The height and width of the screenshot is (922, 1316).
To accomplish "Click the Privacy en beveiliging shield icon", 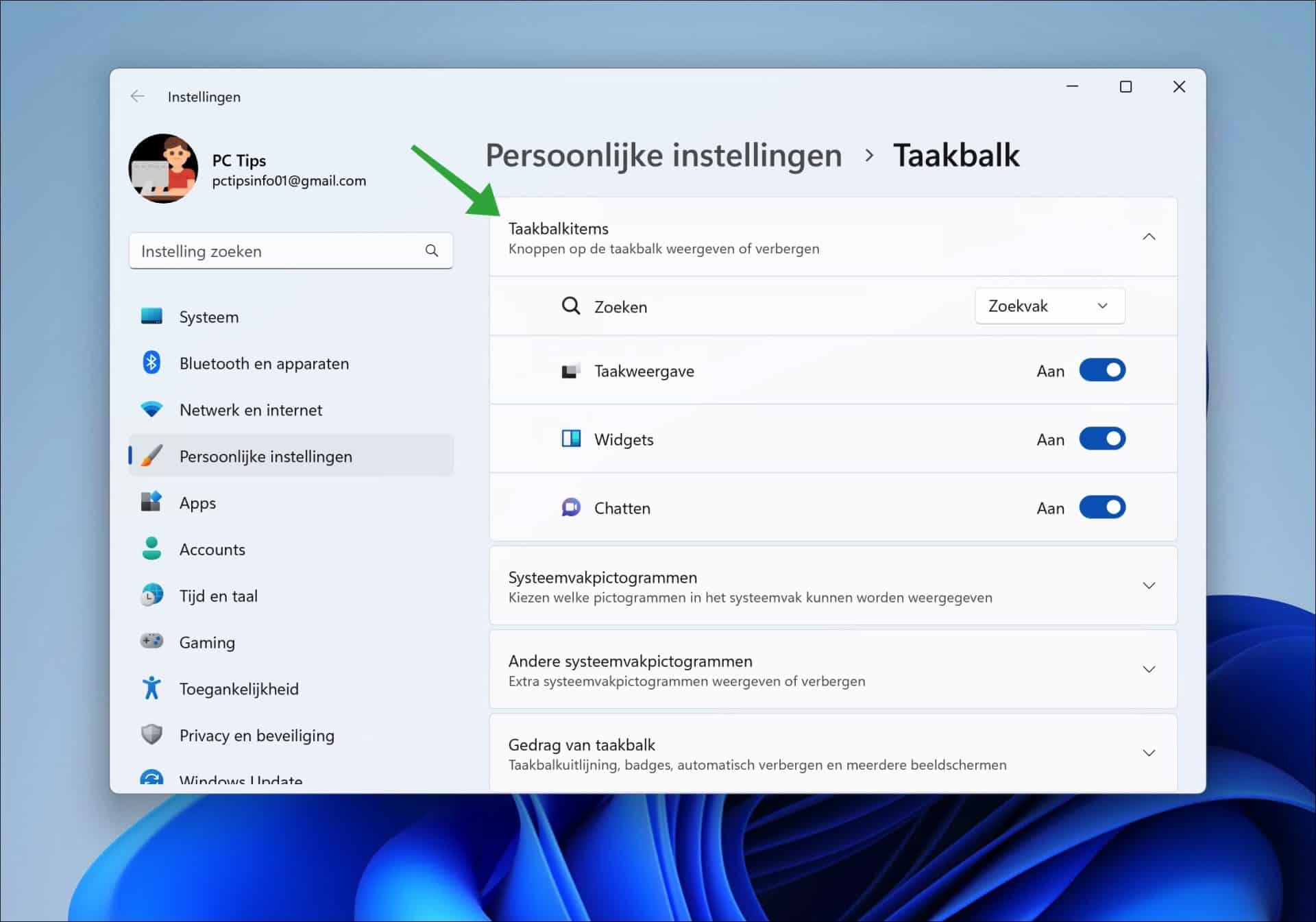I will 151,734.
